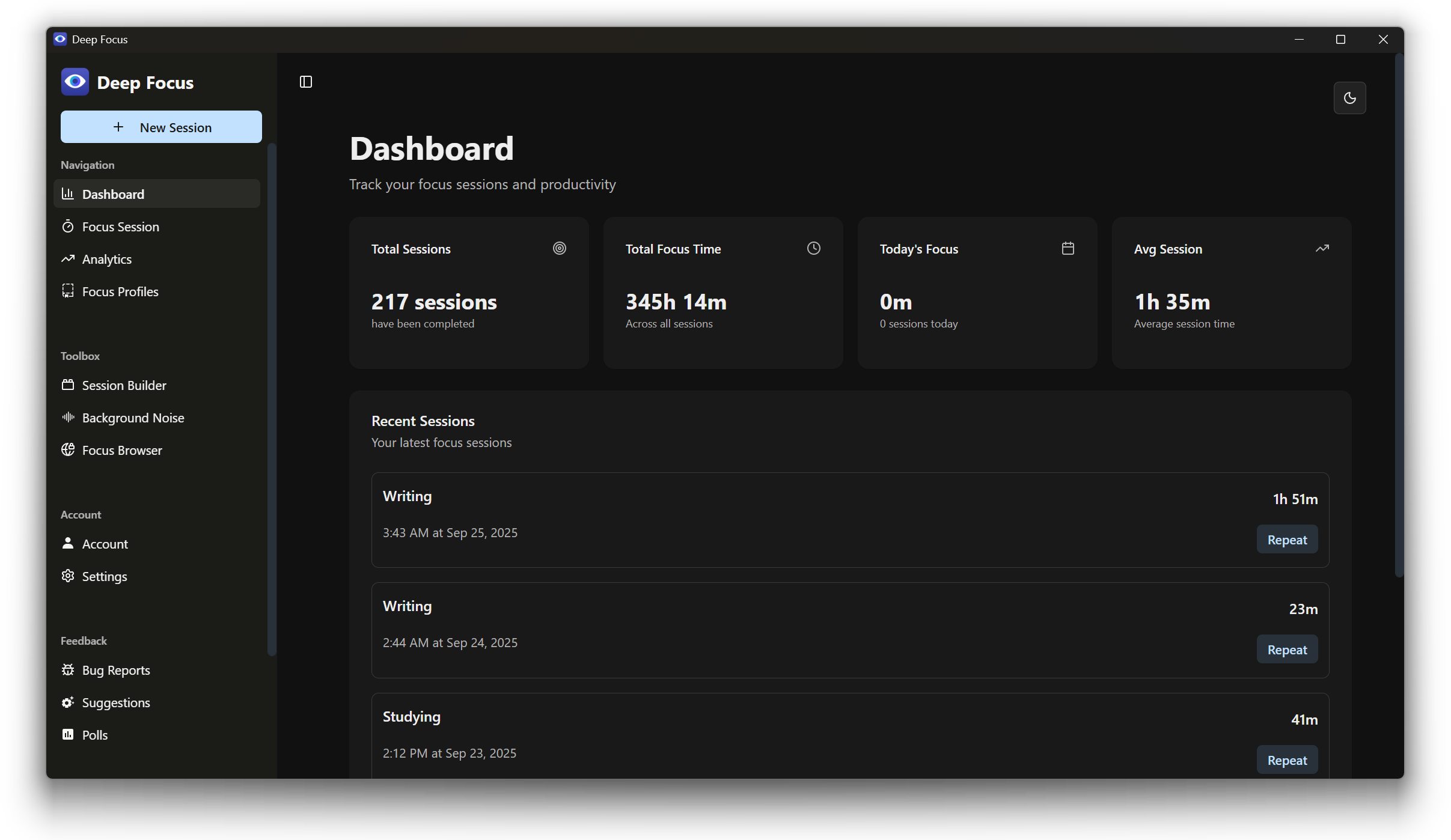The width and height of the screenshot is (1451, 840).
Task: Click the target icon on Total Sessions
Action: click(x=560, y=248)
